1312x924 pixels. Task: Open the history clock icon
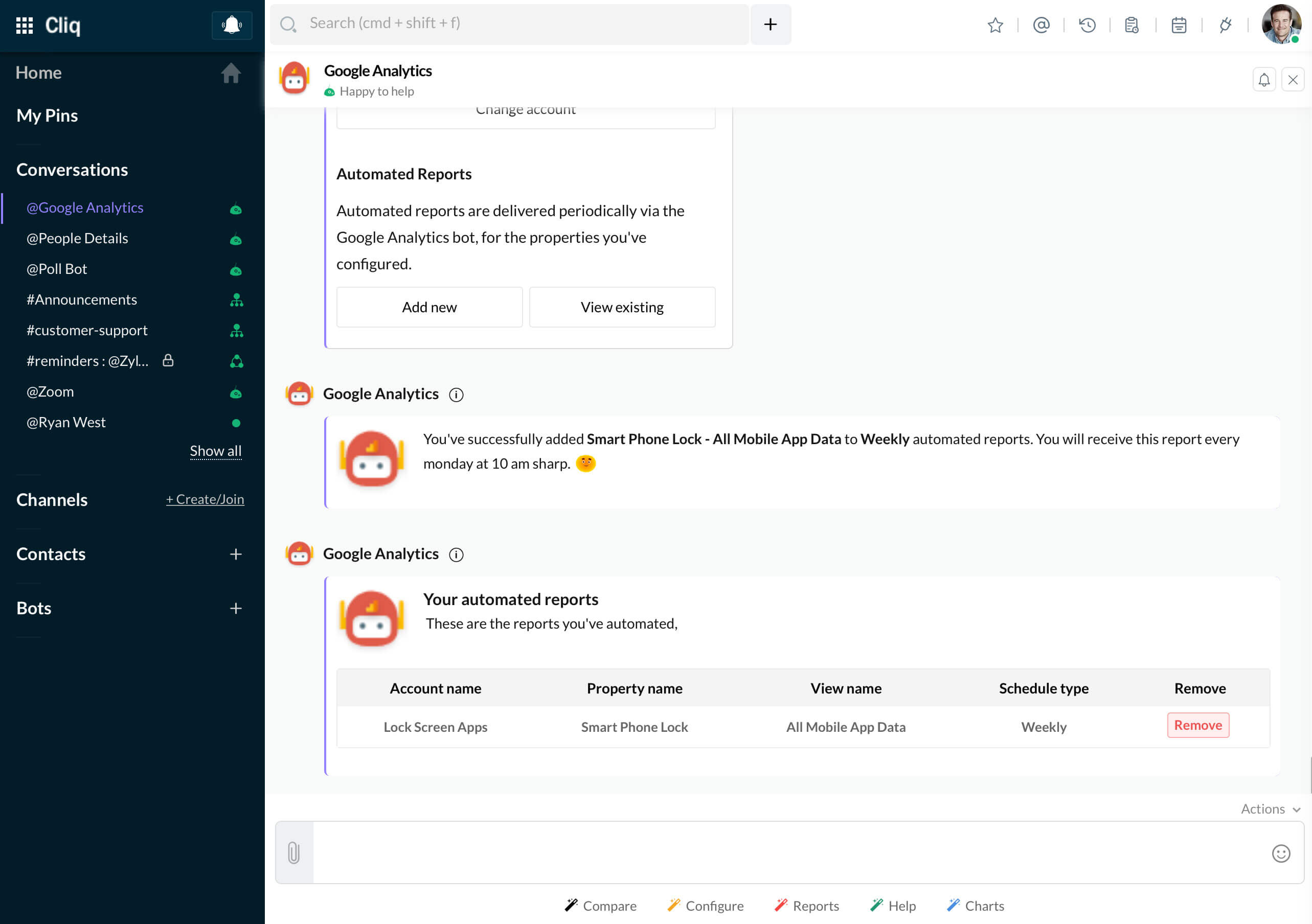point(1087,25)
